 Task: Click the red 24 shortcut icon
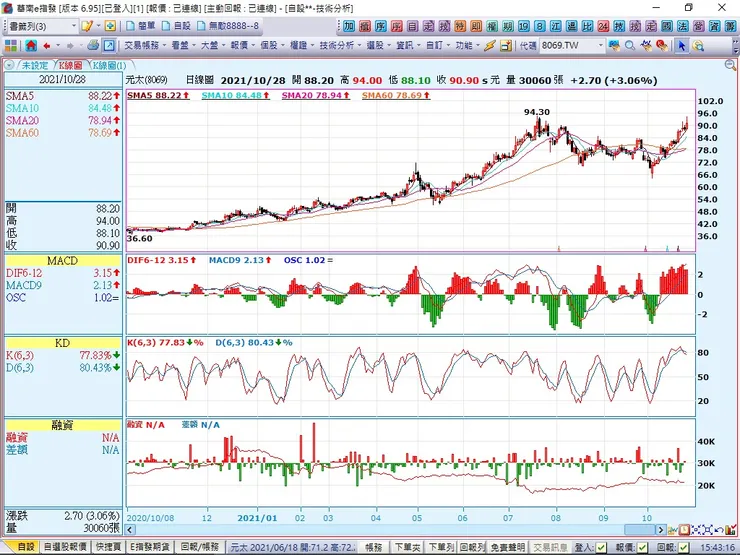[603, 26]
